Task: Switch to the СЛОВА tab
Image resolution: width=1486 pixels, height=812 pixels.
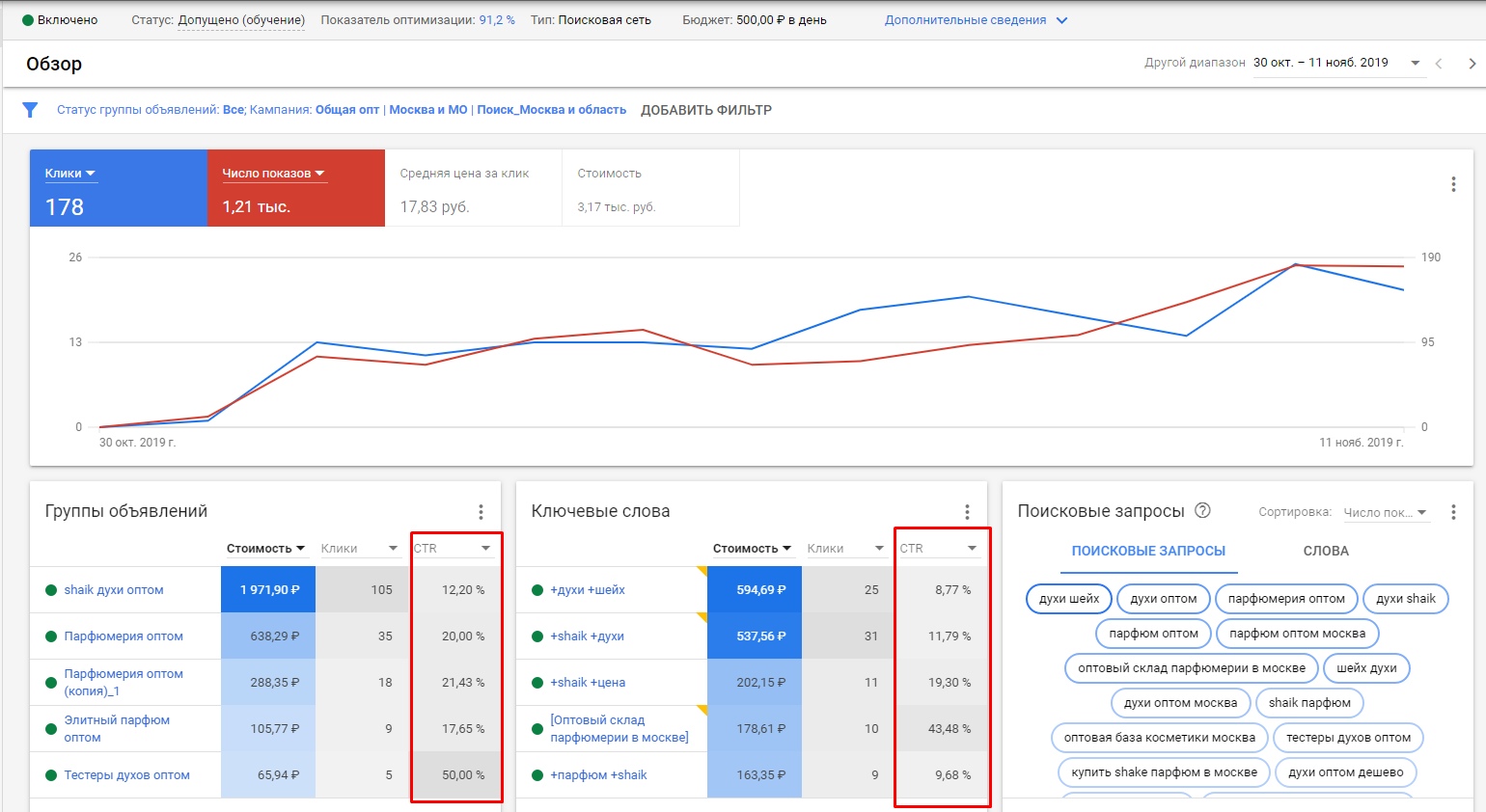Action: pos(1326,552)
